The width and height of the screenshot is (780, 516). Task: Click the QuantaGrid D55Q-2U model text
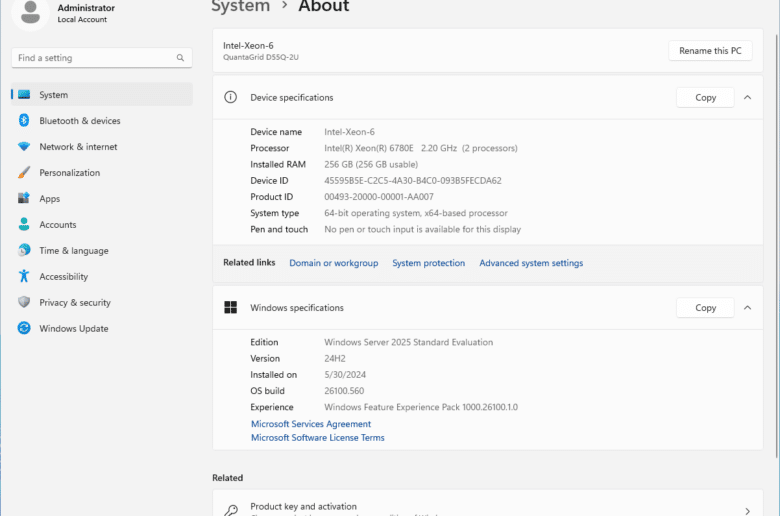261,57
